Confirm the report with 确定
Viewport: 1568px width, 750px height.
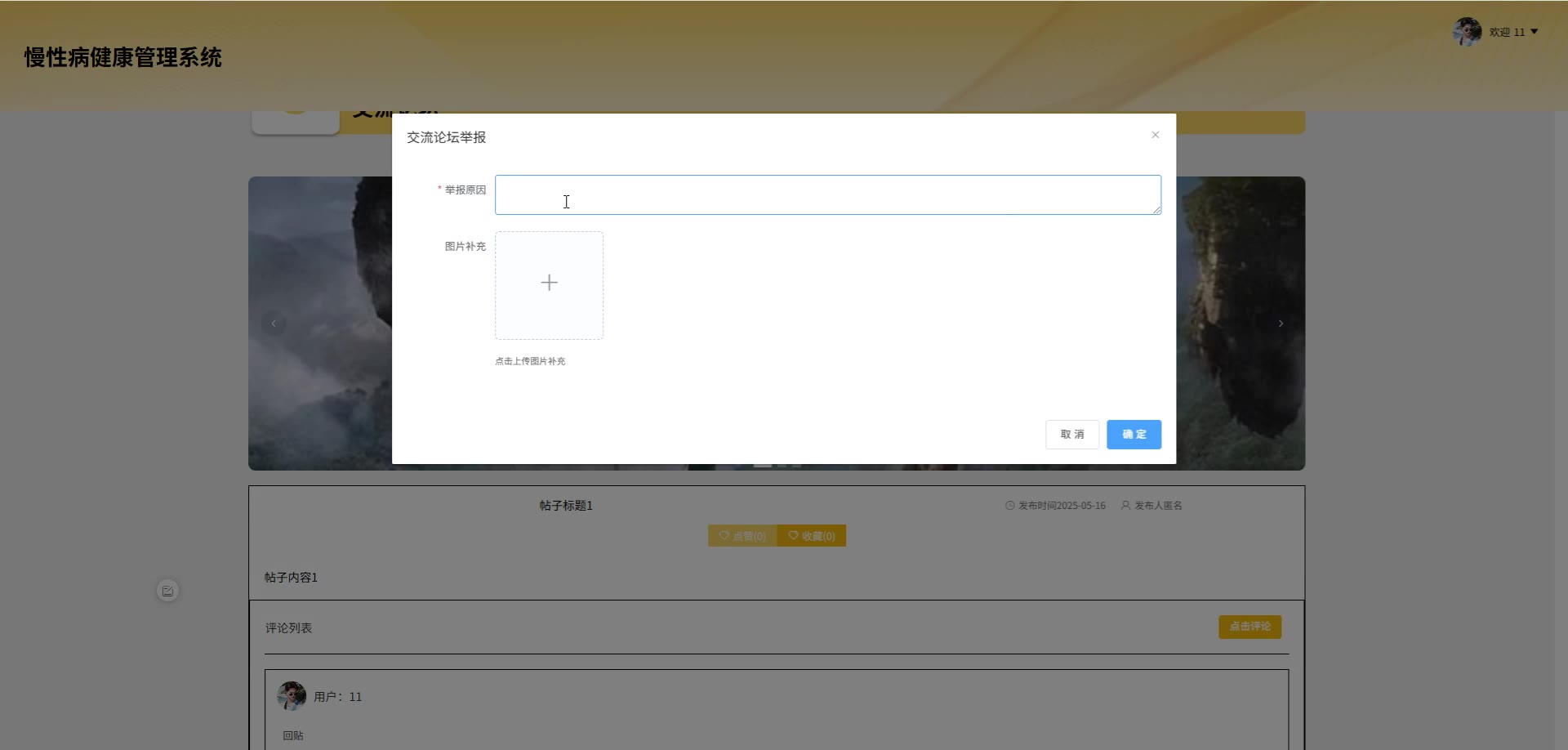1134,435
